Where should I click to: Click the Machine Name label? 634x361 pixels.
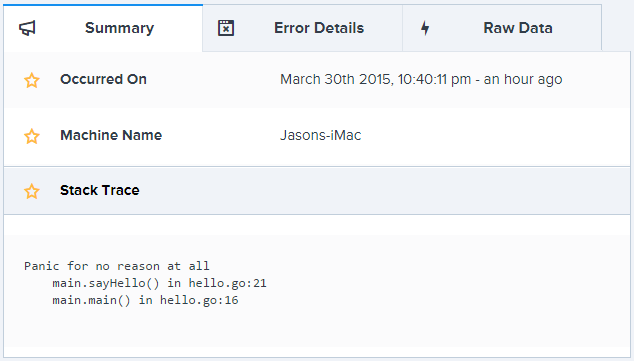111,135
